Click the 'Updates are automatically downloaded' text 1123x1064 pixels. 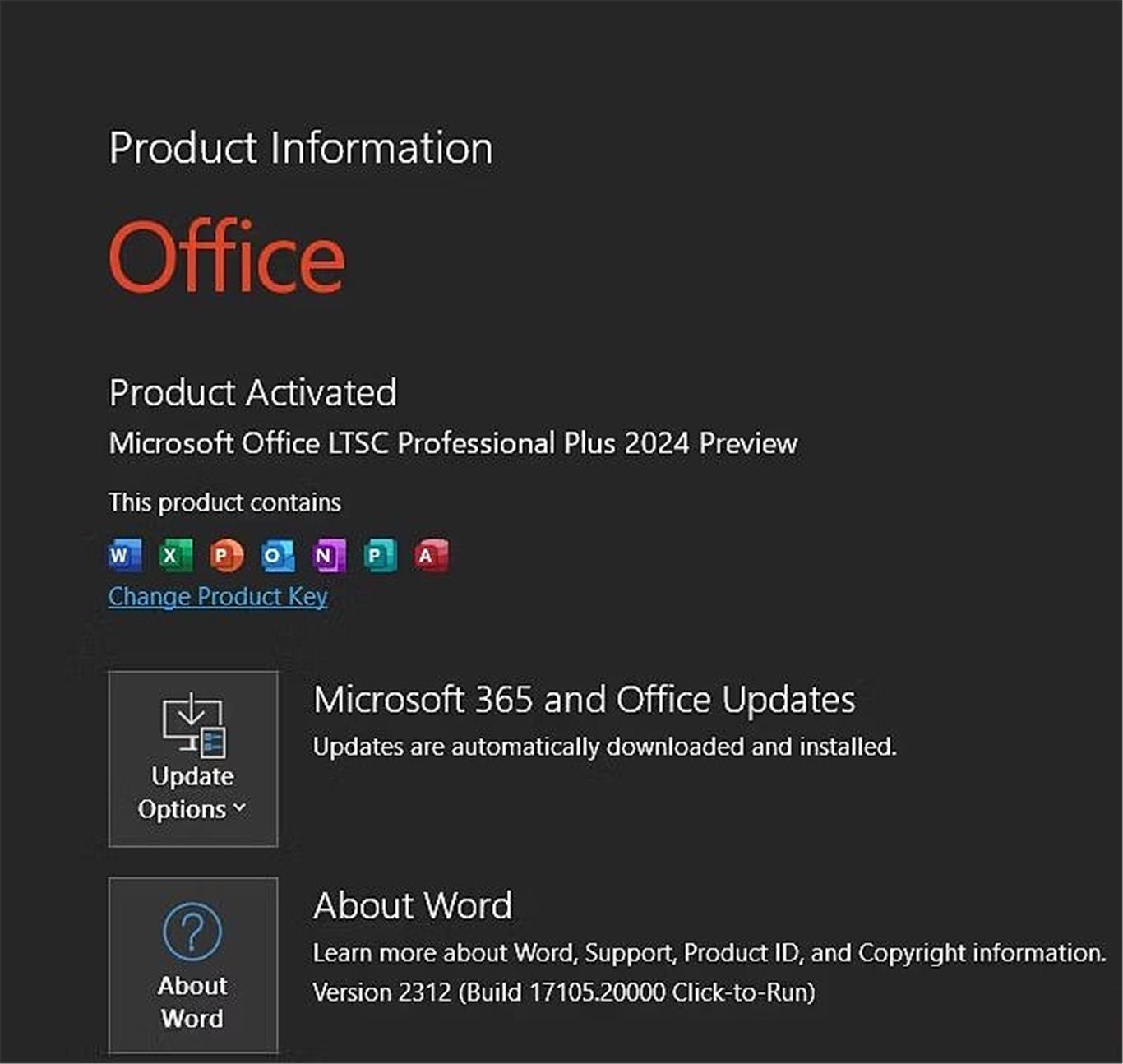604,747
